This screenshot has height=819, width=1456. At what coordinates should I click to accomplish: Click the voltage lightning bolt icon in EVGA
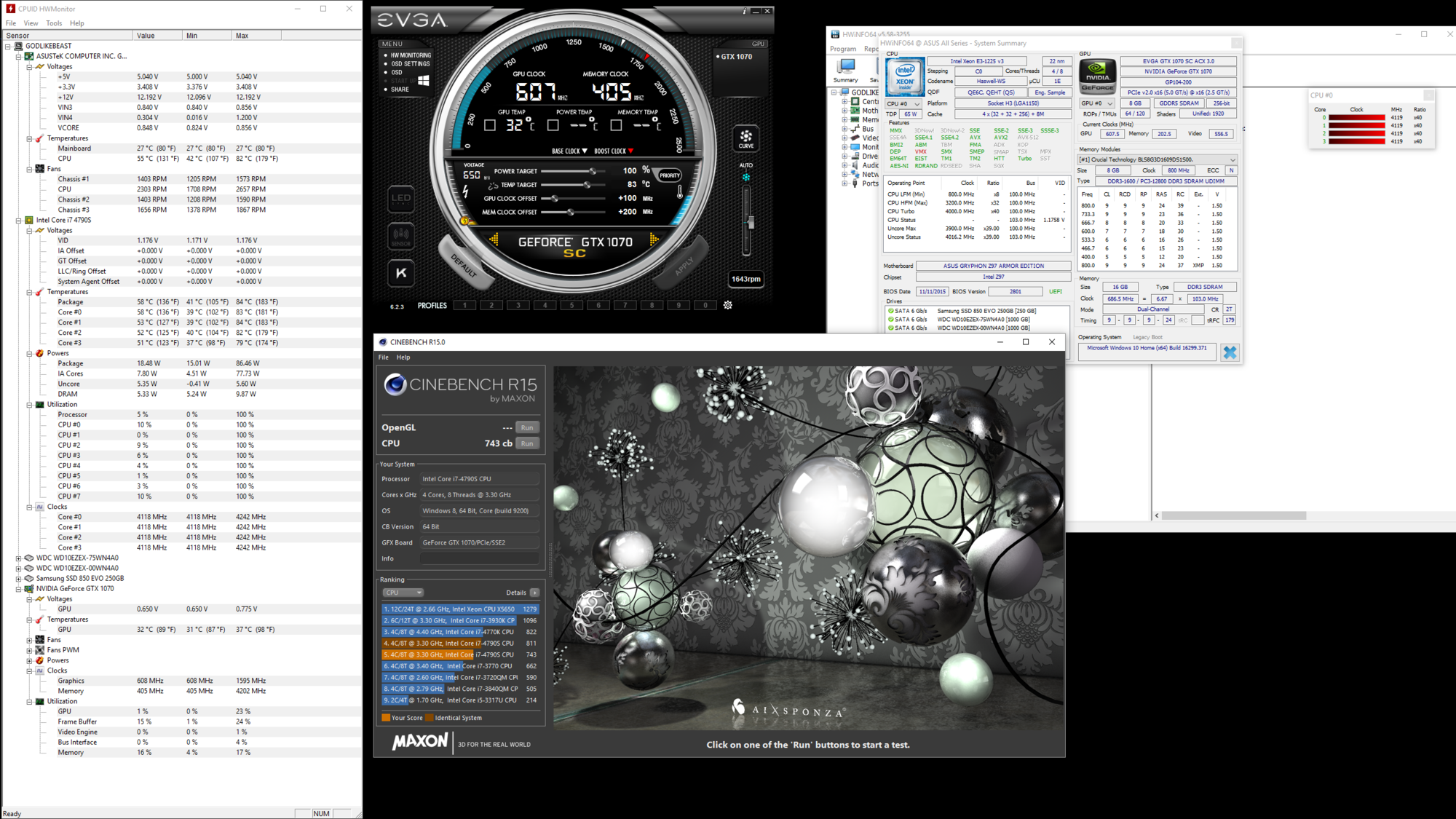466,191
